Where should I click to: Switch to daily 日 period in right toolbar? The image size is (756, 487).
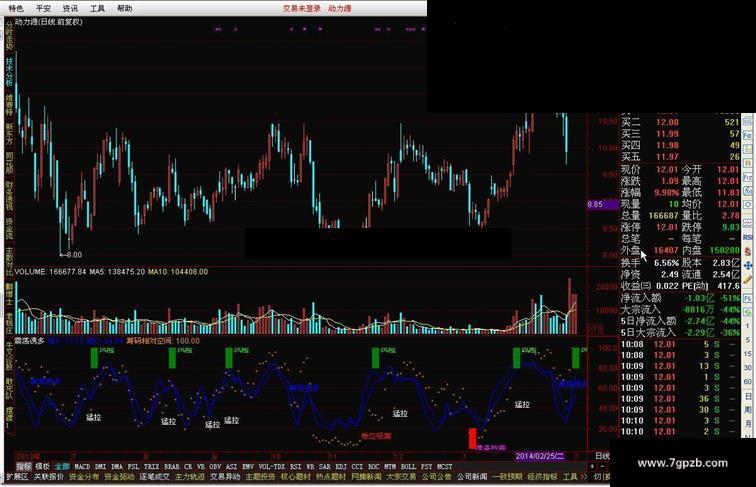click(748, 396)
